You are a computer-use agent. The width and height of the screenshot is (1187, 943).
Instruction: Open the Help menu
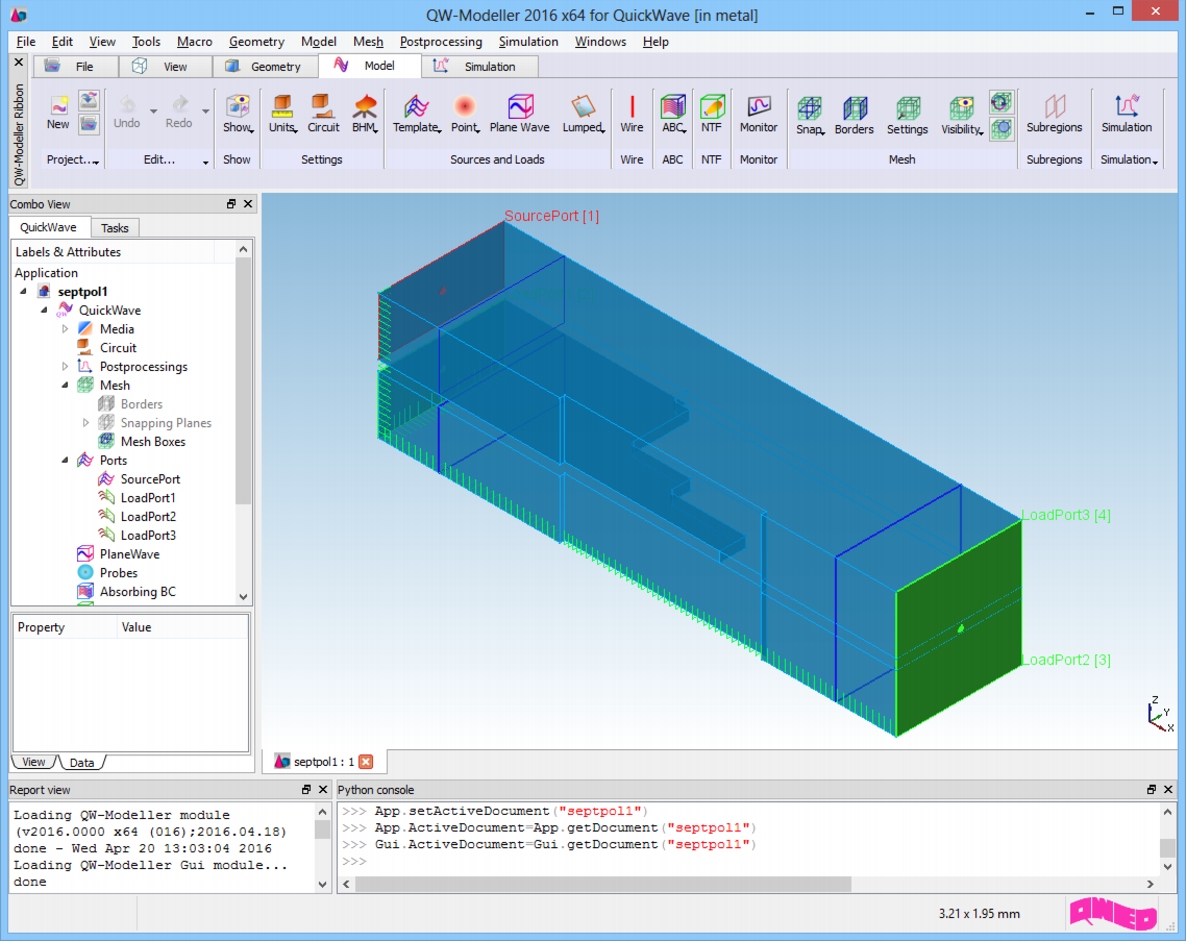pos(656,42)
